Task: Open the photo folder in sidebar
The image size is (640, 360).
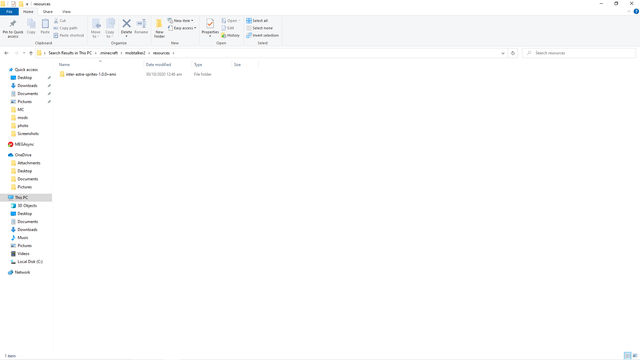Action: tap(23, 126)
